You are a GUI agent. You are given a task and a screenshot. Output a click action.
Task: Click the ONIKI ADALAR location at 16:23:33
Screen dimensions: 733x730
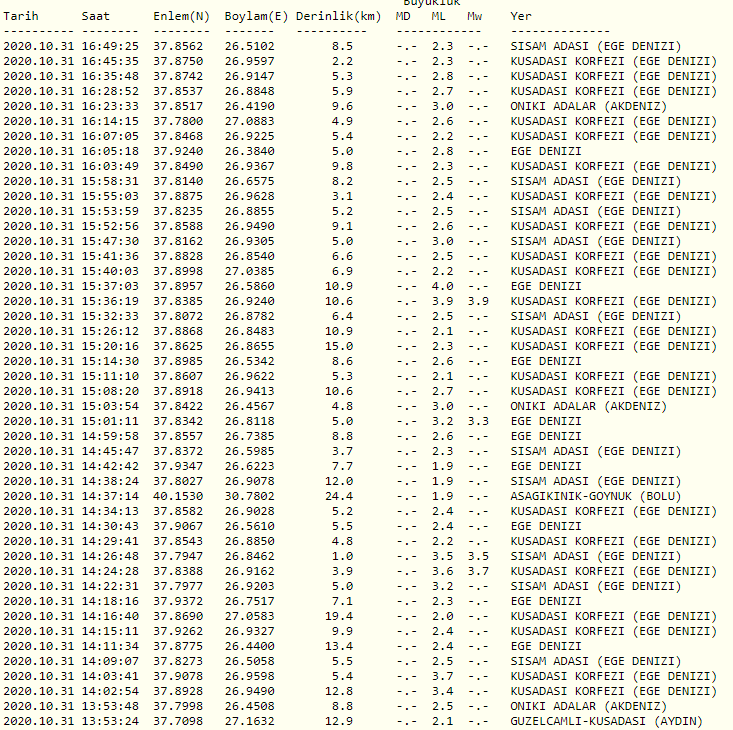(588, 106)
